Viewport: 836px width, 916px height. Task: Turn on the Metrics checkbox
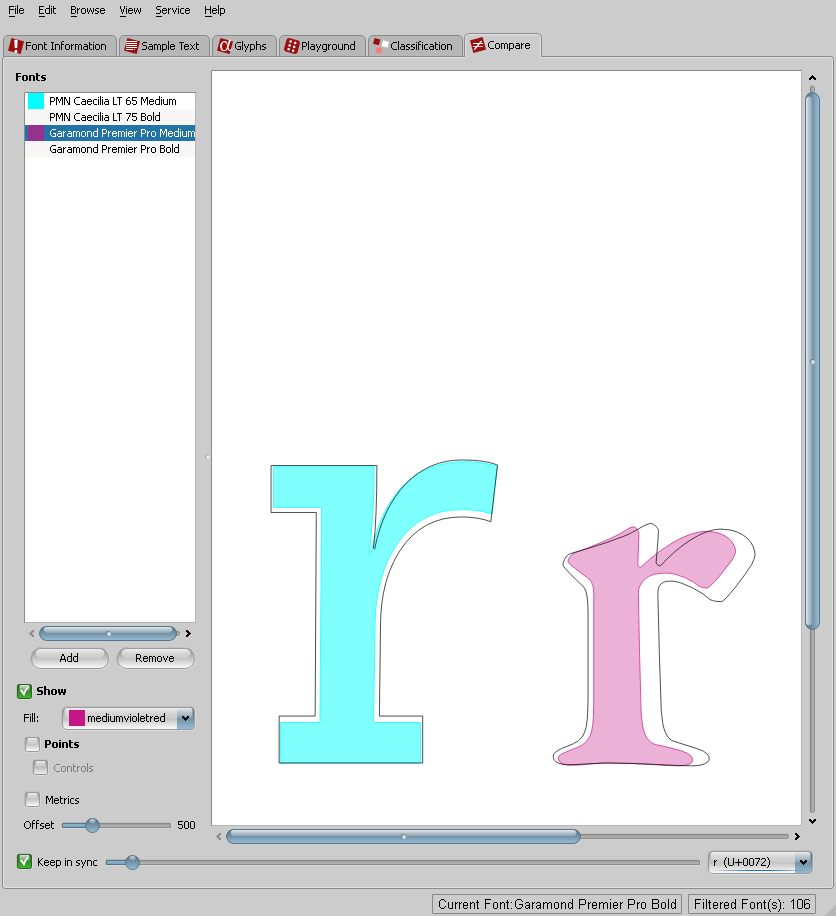33,800
